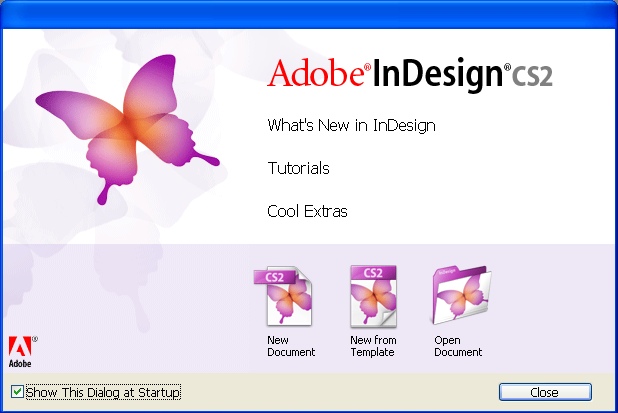Click the New Document text label
The image size is (618, 413).
[x=291, y=346]
